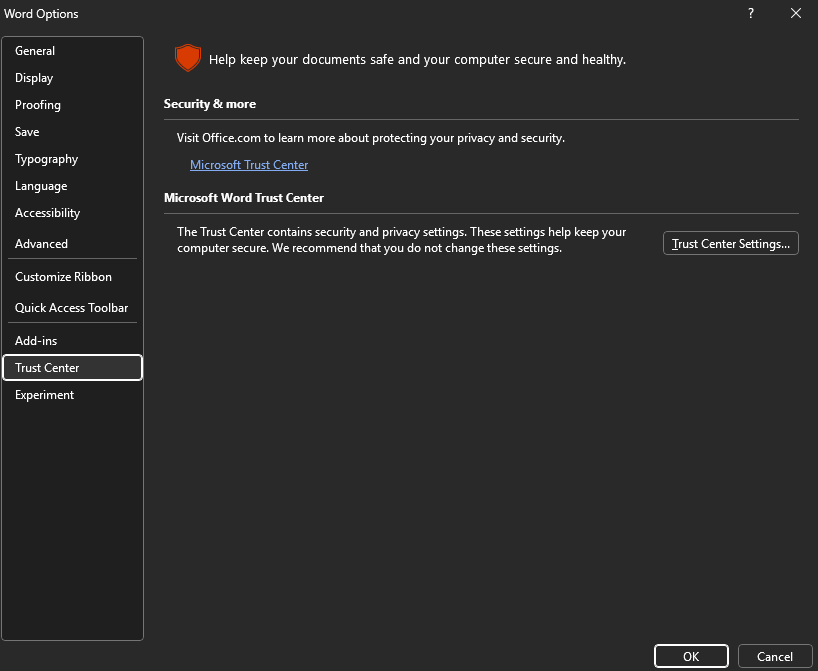Click the 'Security & more' heading
The width and height of the screenshot is (818, 671).
210,104
